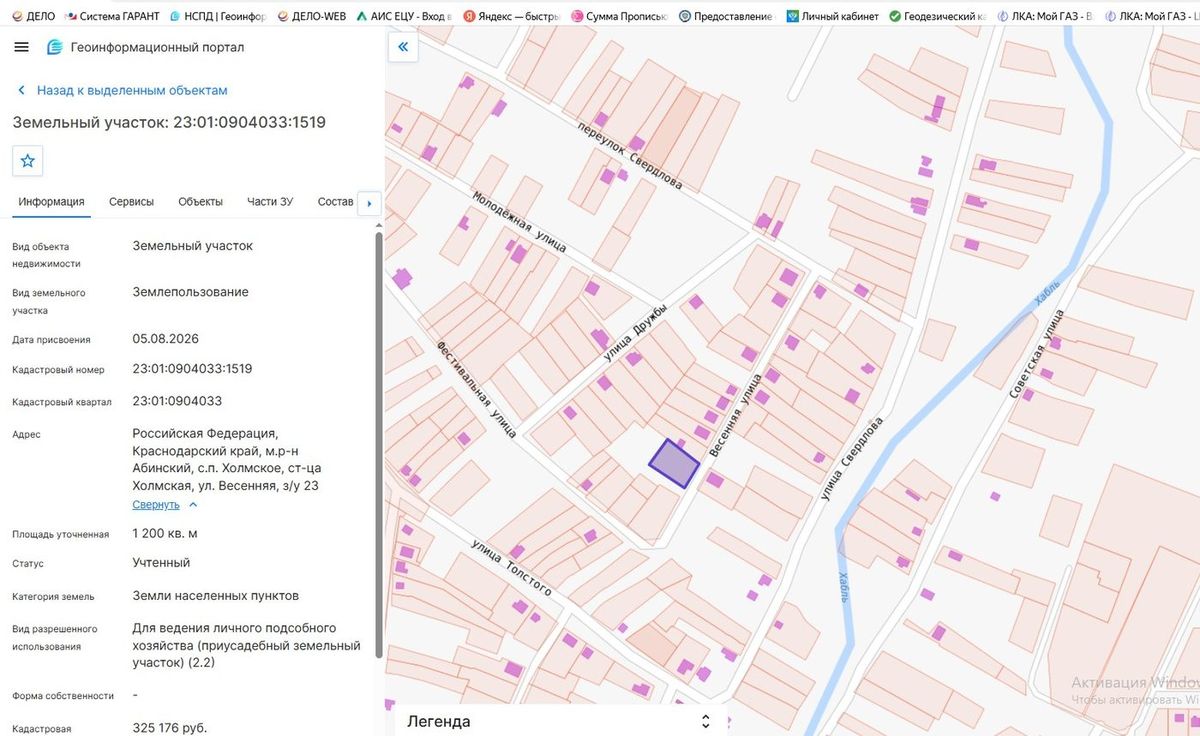Open the Предоставление bookmark
1200x736 pixels.
[x=726, y=16]
